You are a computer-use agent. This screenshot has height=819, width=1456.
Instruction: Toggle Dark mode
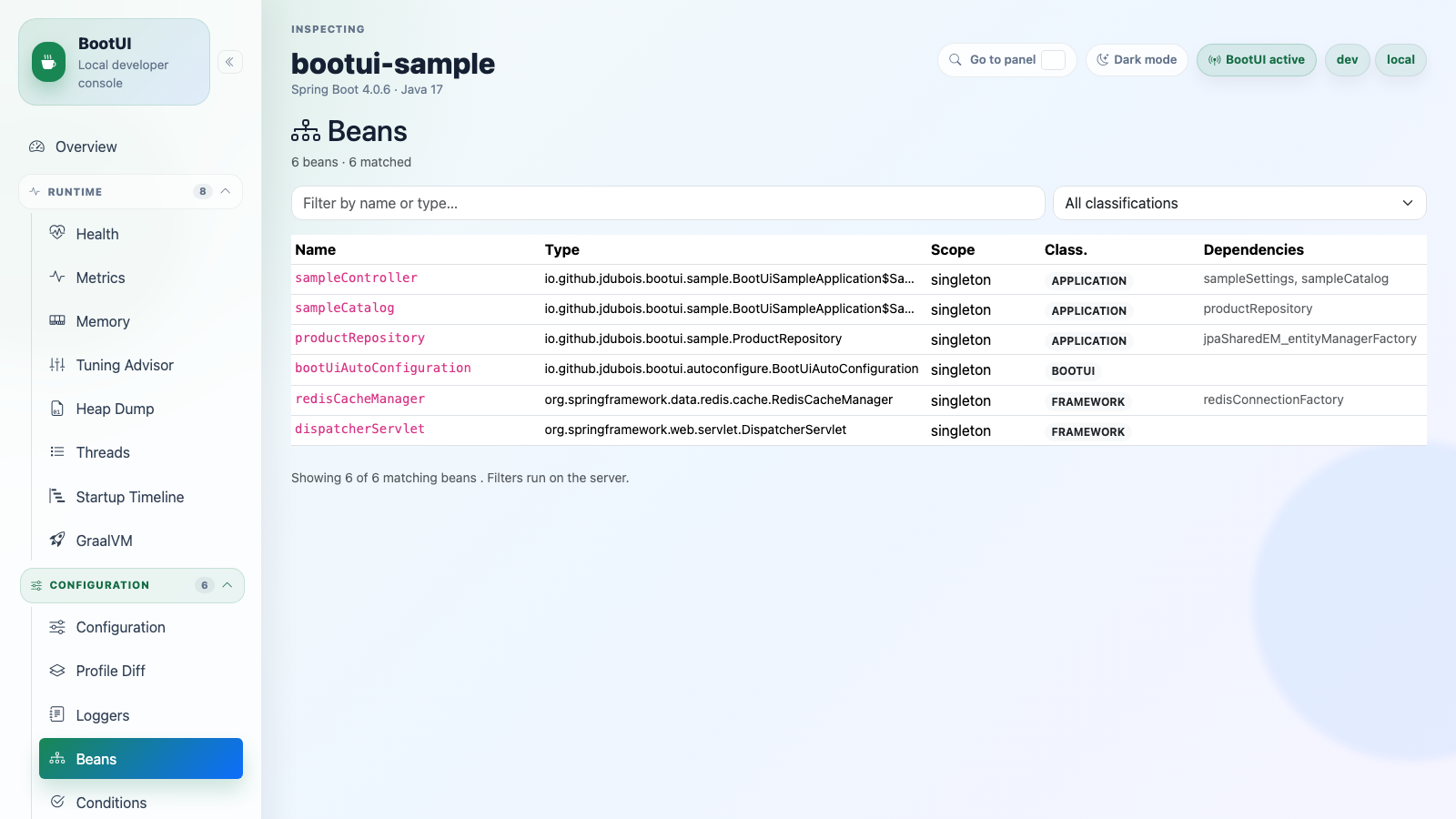click(1137, 60)
